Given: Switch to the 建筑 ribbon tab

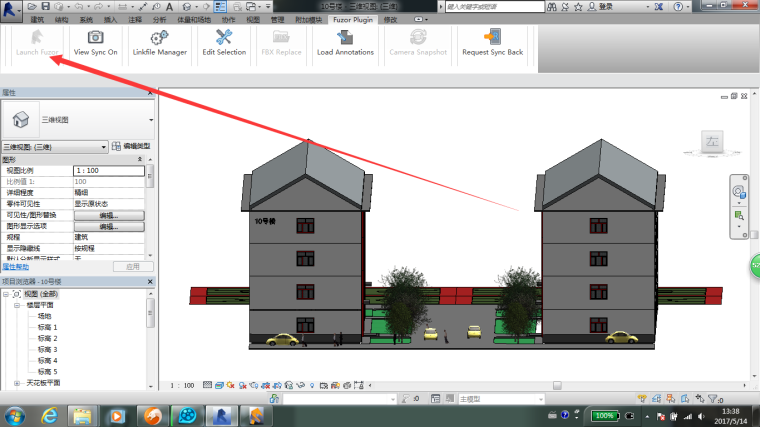Looking at the screenshot, I should 38,19.
